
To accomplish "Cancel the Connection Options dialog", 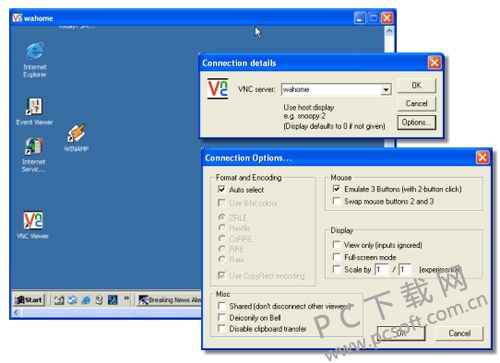I will tap(459, 333).
